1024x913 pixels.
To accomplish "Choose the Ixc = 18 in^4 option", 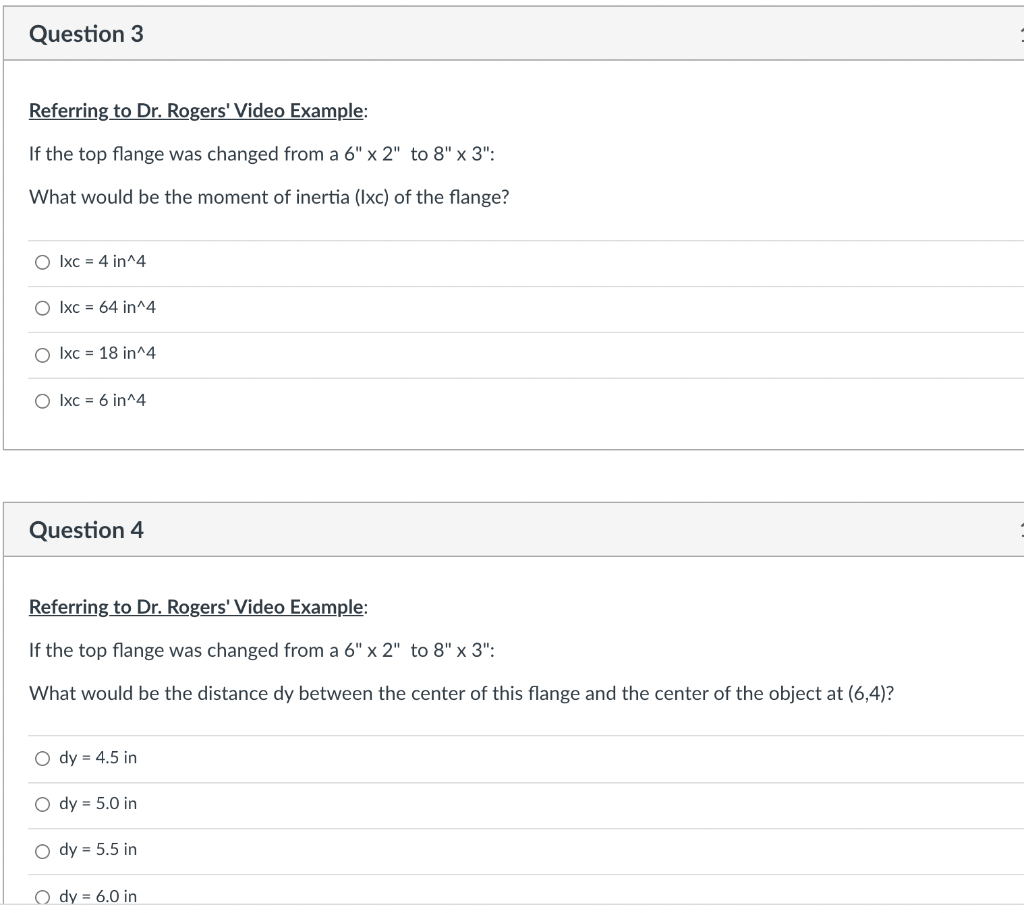I will tap(42, 355).
